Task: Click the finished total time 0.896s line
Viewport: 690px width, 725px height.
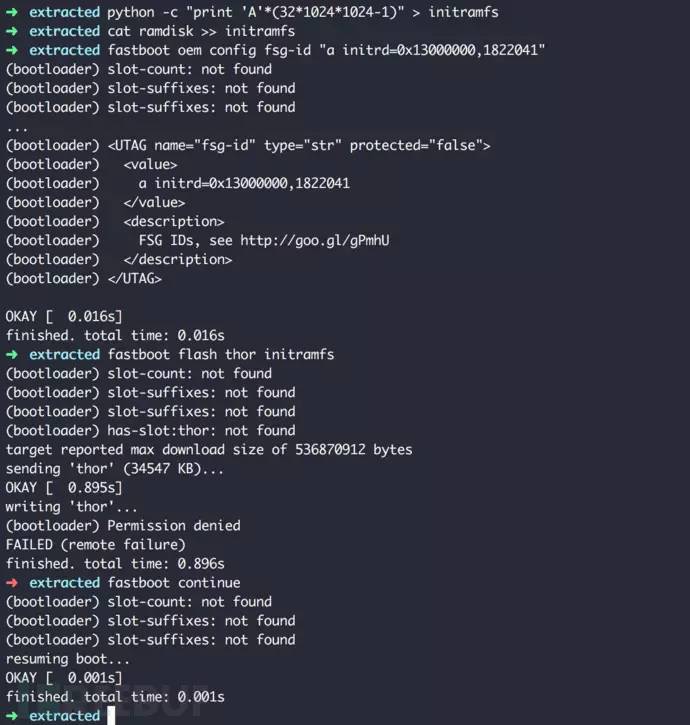Action: 115,563
